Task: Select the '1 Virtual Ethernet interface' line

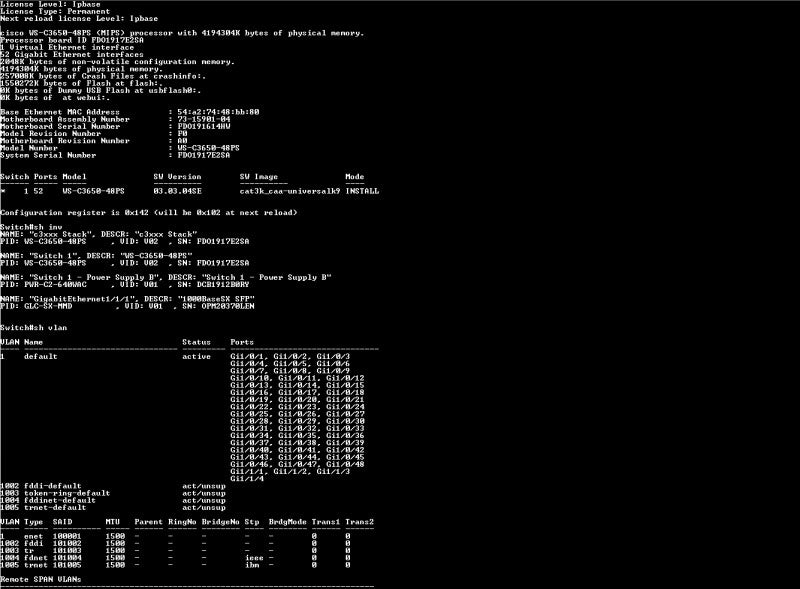Action: pos(67,47)
